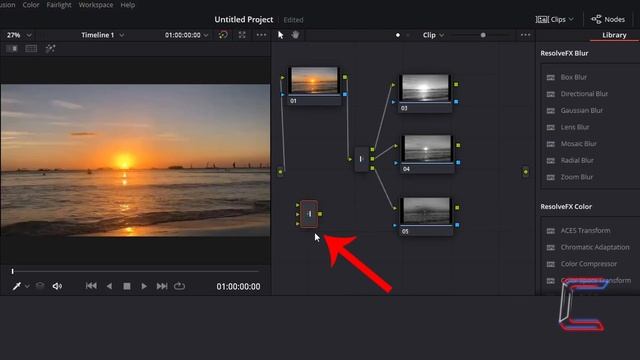The image size is (640, 360).
Task: Click the layers overlay icon beside the eyedropper
Action: [40, 286]
